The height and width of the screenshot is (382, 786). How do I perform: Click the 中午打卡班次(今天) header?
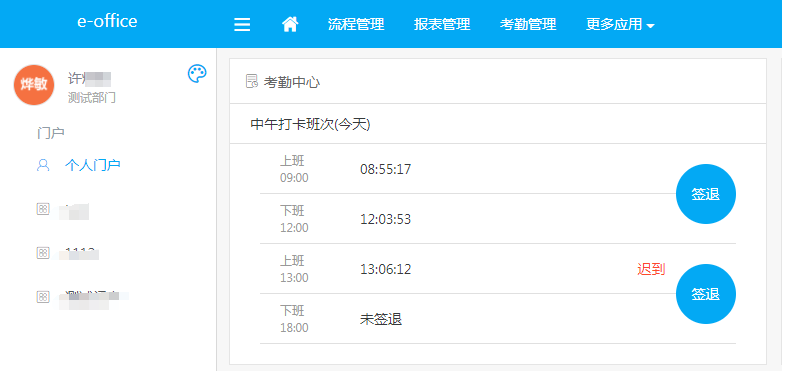coord(310,124)
